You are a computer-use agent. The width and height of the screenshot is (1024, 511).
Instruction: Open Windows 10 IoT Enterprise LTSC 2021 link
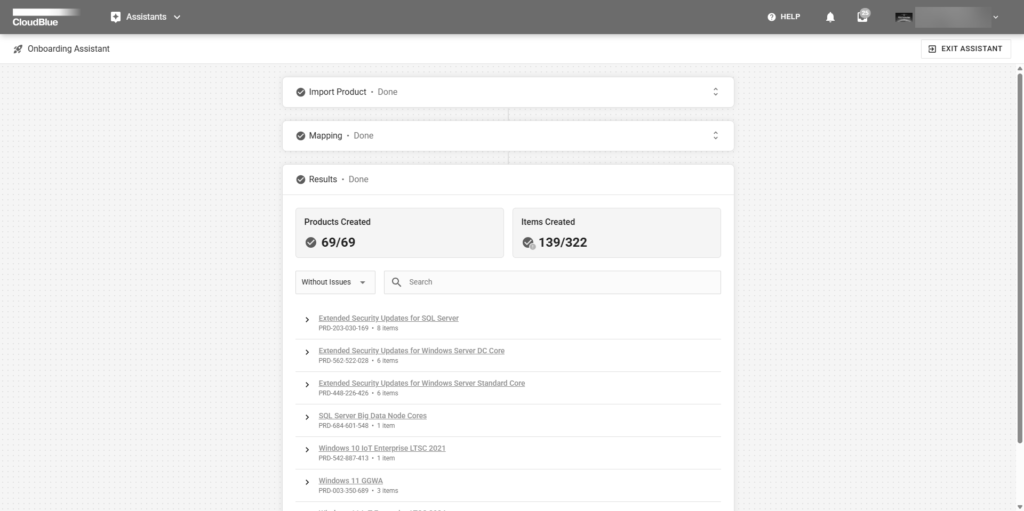point(382,448)
